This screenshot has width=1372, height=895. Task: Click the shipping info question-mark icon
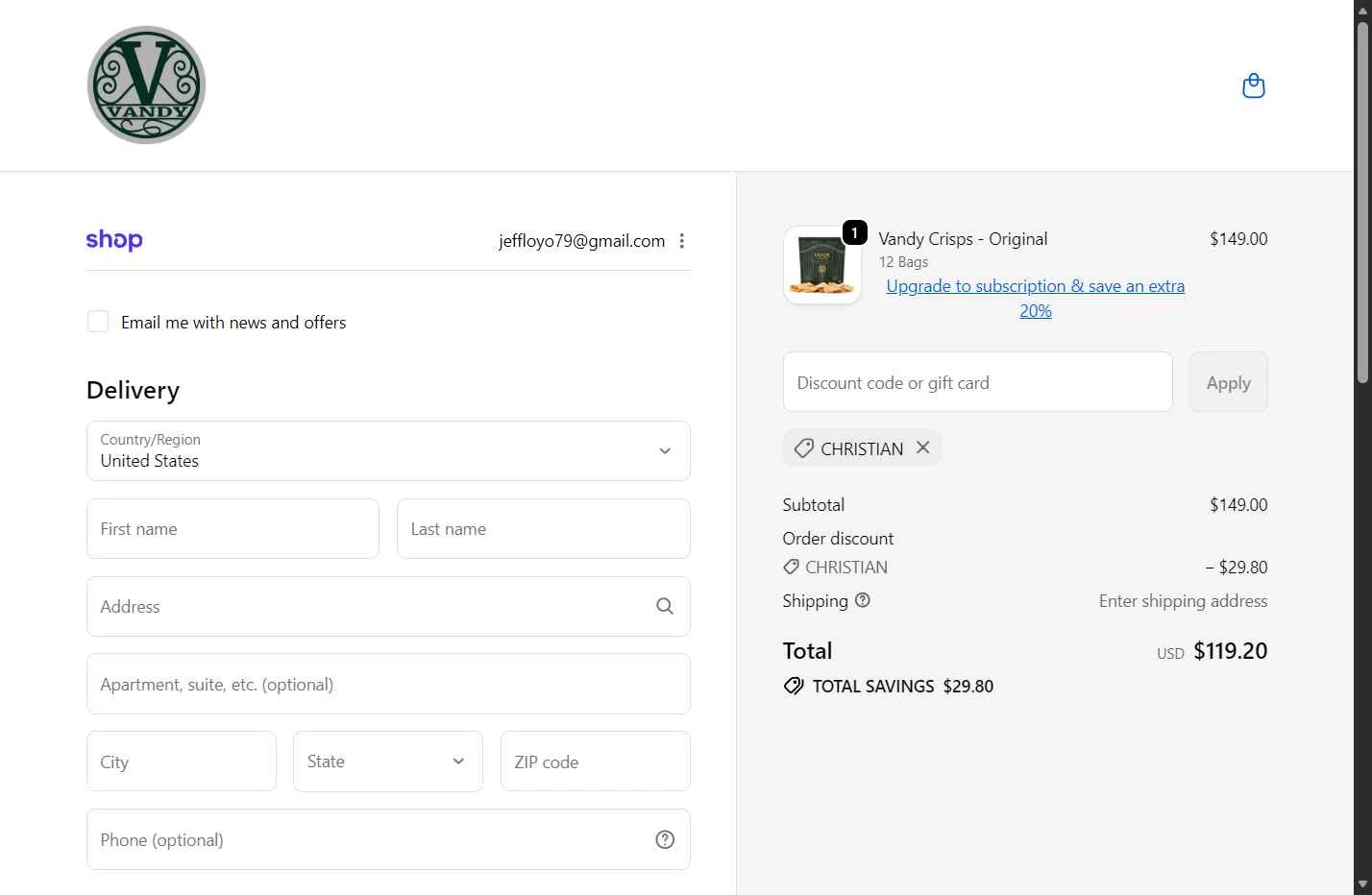[x=863, y=600]
